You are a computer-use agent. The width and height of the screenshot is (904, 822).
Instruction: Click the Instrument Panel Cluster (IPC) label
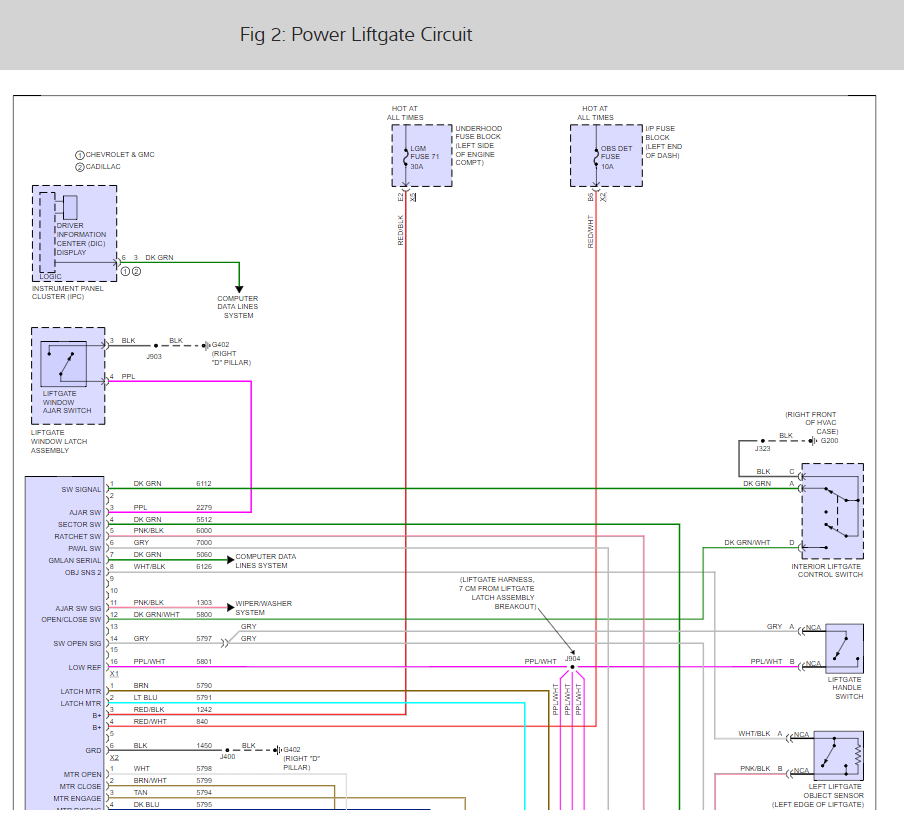tap(67, 292)
